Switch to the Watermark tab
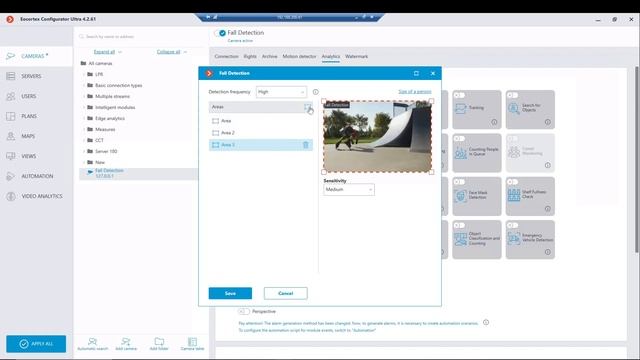The width and height of the screenshot is (640, 360). pos(356,56)
